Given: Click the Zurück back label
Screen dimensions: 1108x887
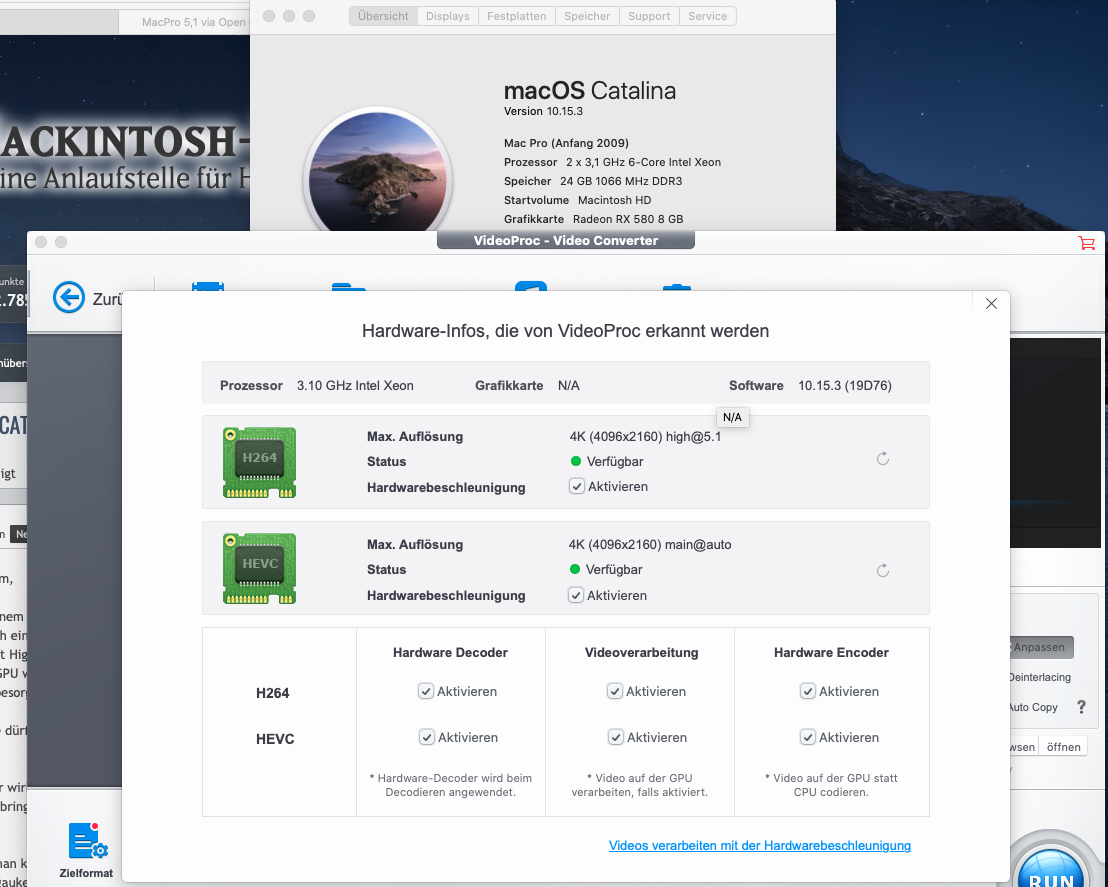Looking at the screenshot, I should 107,299.
